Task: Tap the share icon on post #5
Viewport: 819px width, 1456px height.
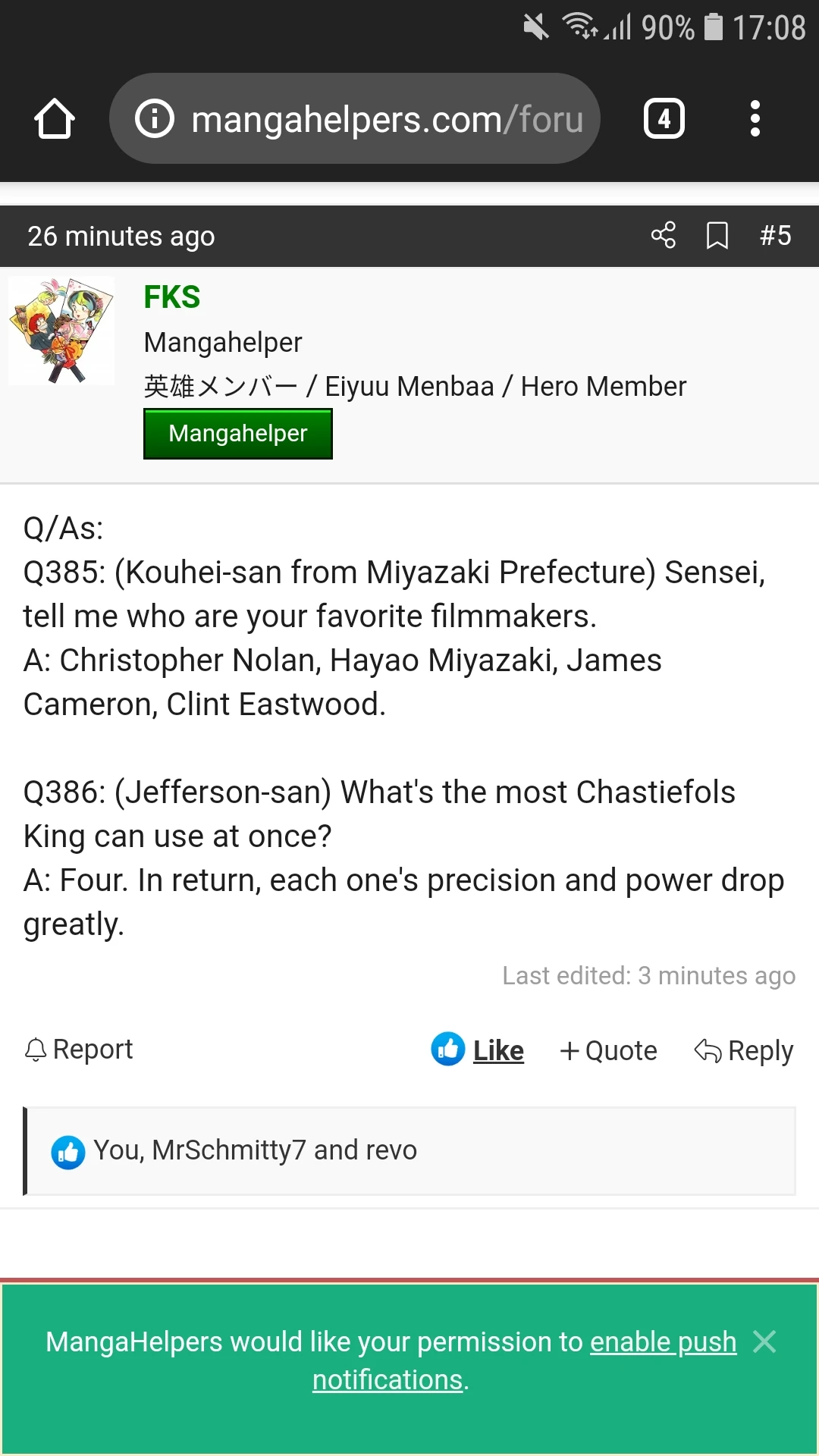Action: (664, 235)
